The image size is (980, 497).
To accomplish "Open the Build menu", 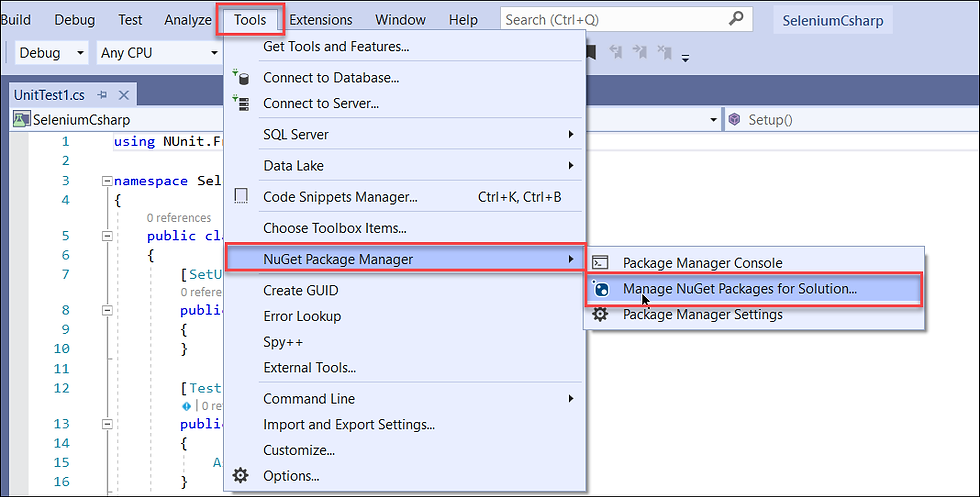I will 16,19.
